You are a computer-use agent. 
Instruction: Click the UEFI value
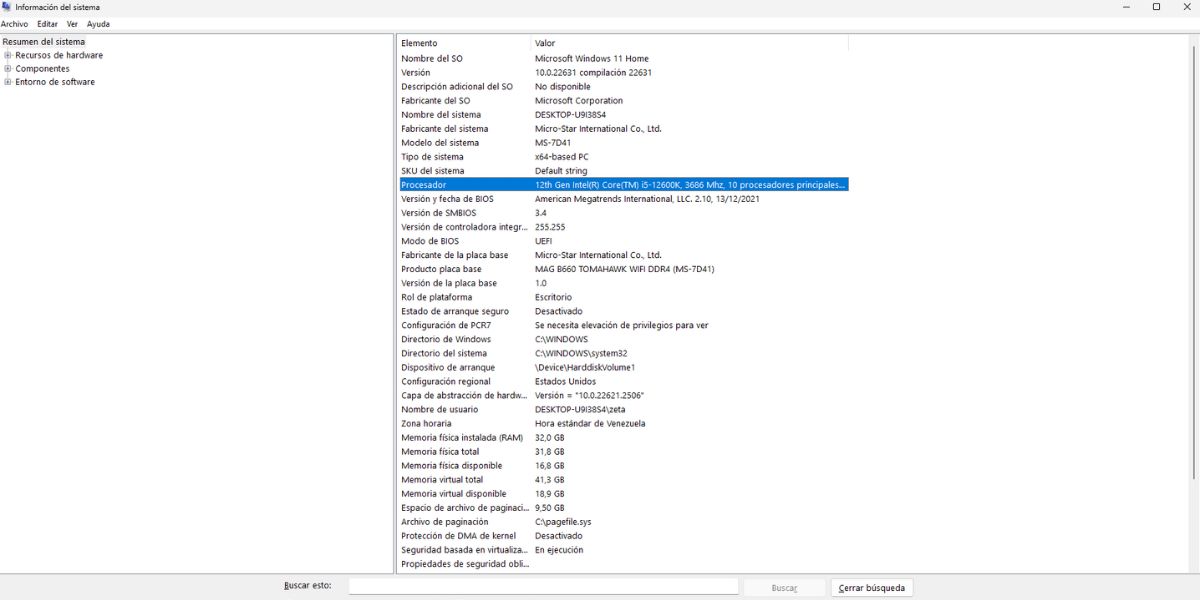(544, 241)
